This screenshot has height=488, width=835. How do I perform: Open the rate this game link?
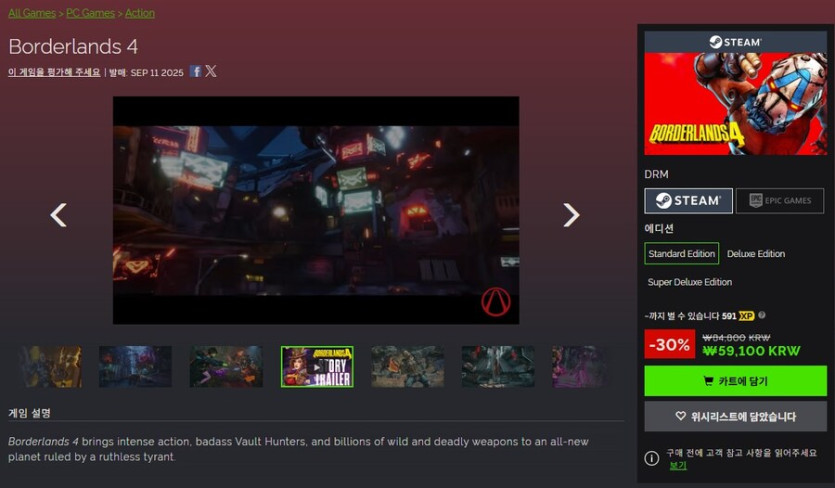(x=54, y=72)
